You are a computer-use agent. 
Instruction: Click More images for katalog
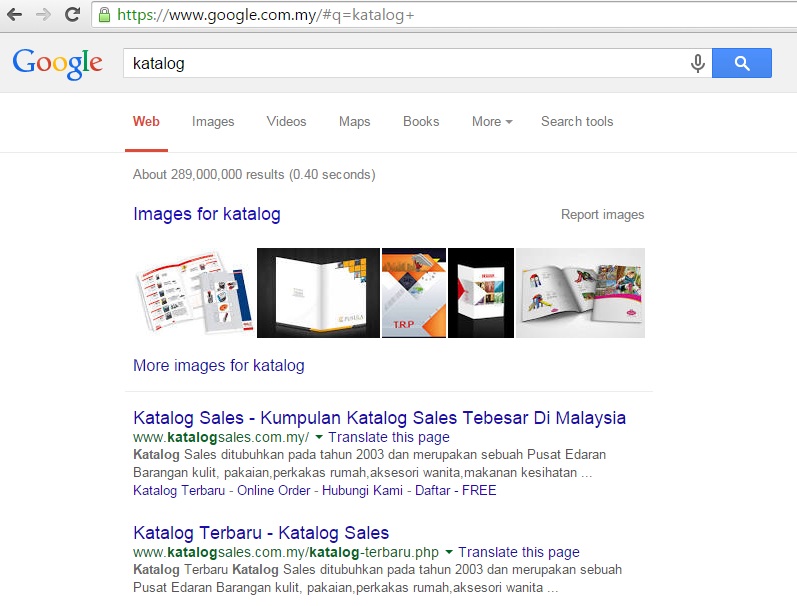219,366
